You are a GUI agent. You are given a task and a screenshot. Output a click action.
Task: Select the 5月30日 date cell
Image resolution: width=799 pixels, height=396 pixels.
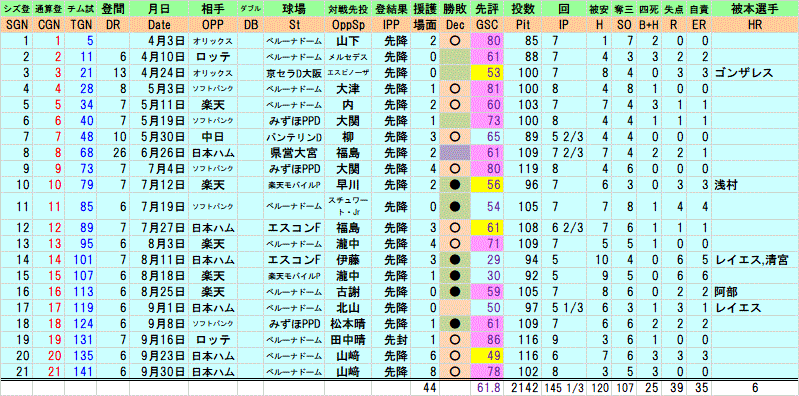tap(158, 136)
